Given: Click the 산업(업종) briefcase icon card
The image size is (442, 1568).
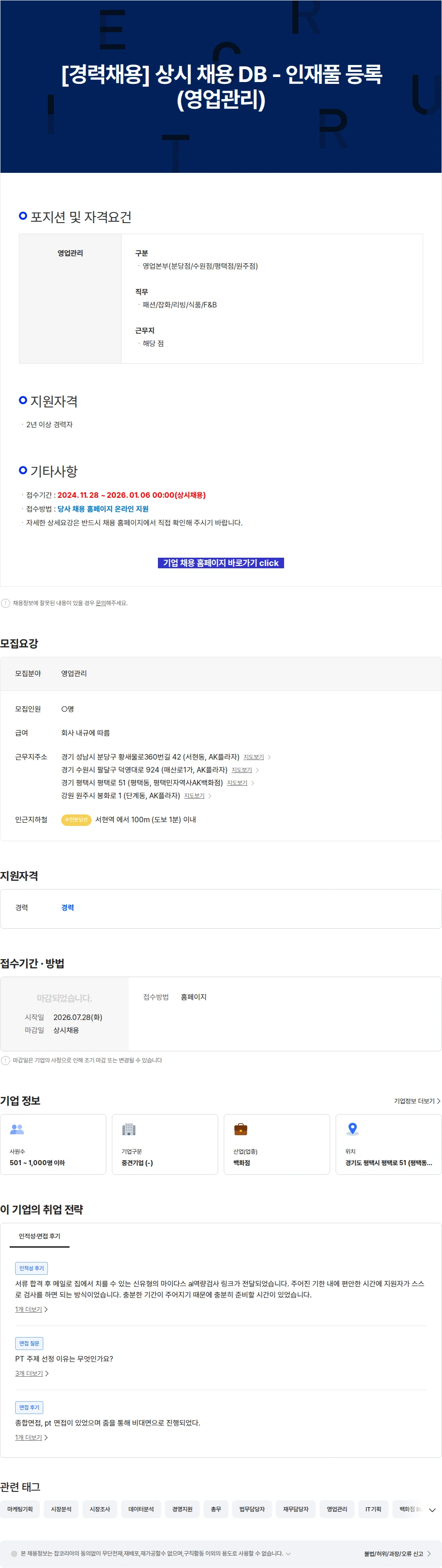Looking at the screenshot, I should click(x=277, y=1144).
